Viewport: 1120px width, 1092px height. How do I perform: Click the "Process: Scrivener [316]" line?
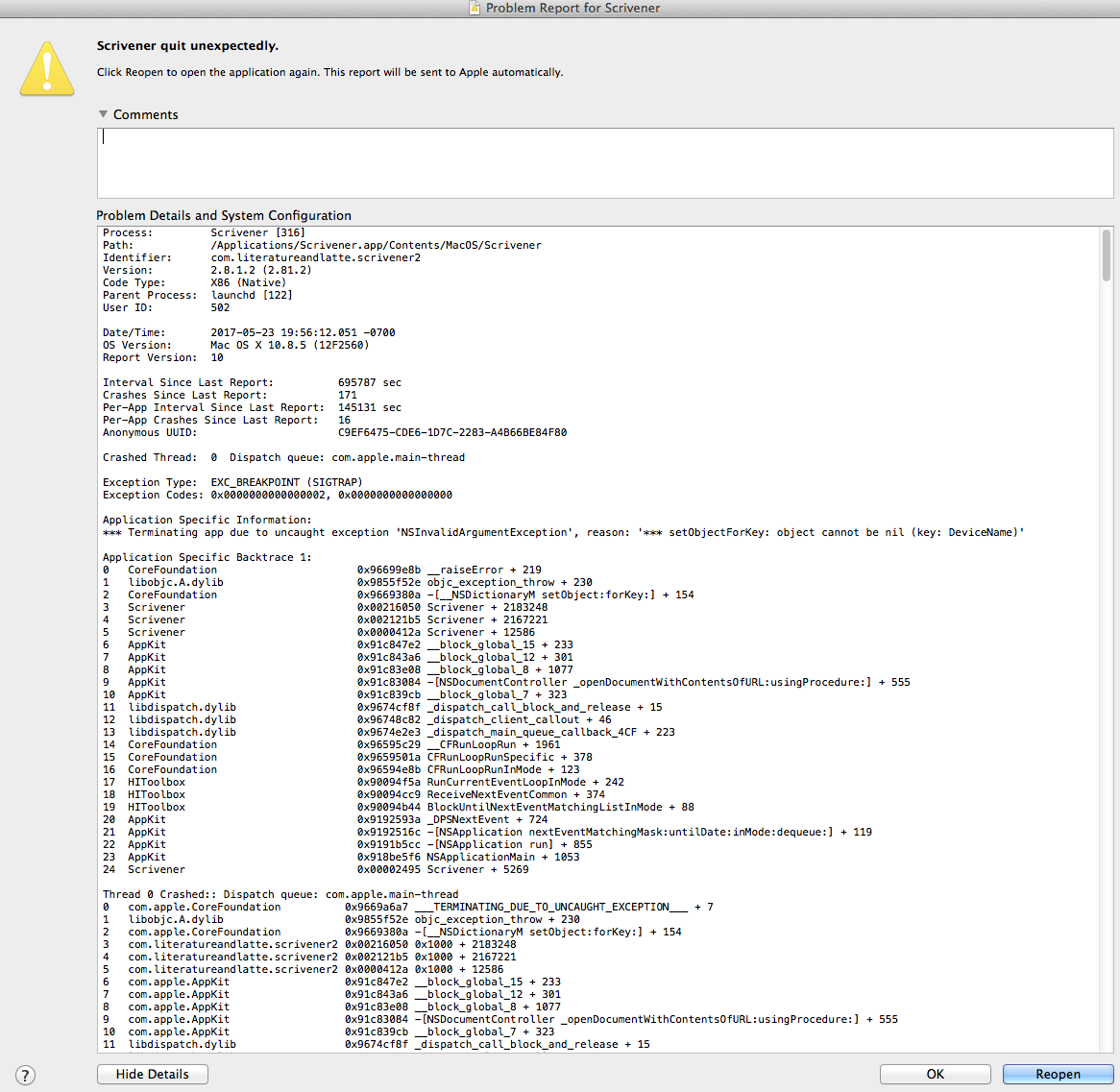(204, 232)
